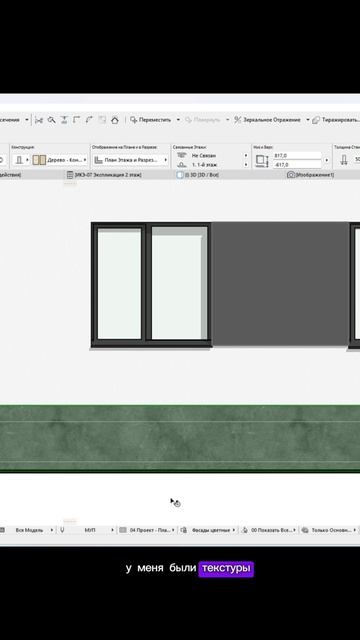Click the -617,0 bottom elevation field
Image resolution: width=360 pixels, height=640 pixels.
coord(297,165)
